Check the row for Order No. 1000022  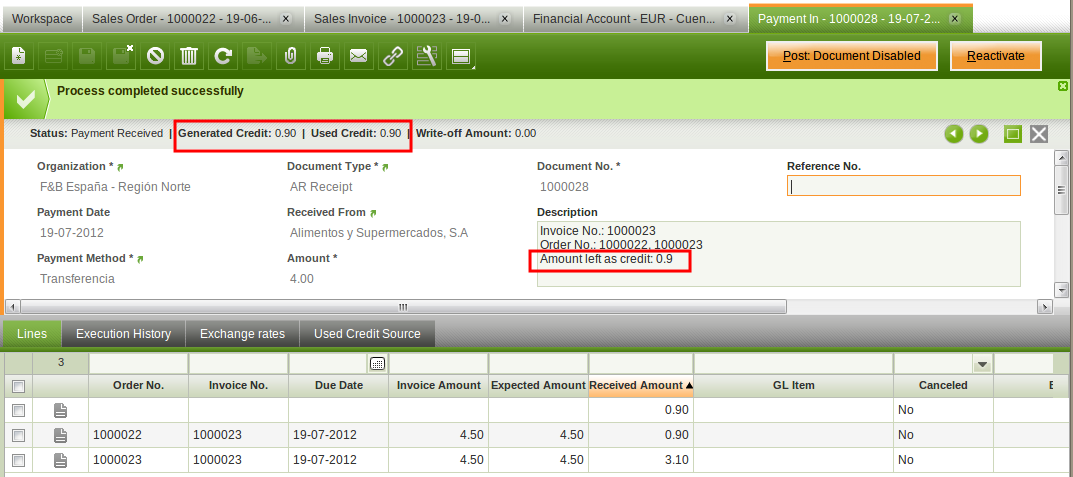click(x=17, y=435)
